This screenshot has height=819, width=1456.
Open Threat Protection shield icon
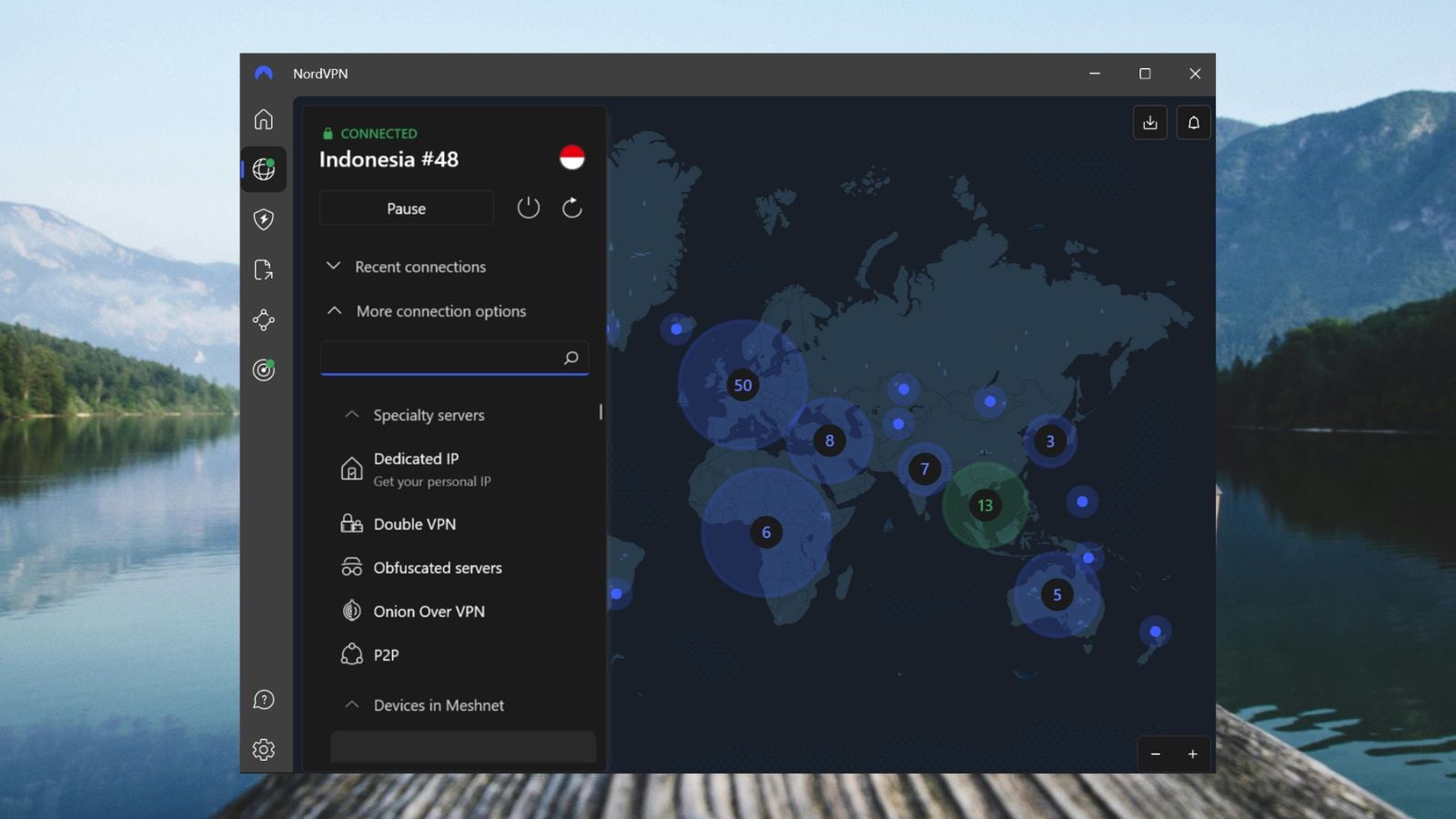tap(263, 220)
